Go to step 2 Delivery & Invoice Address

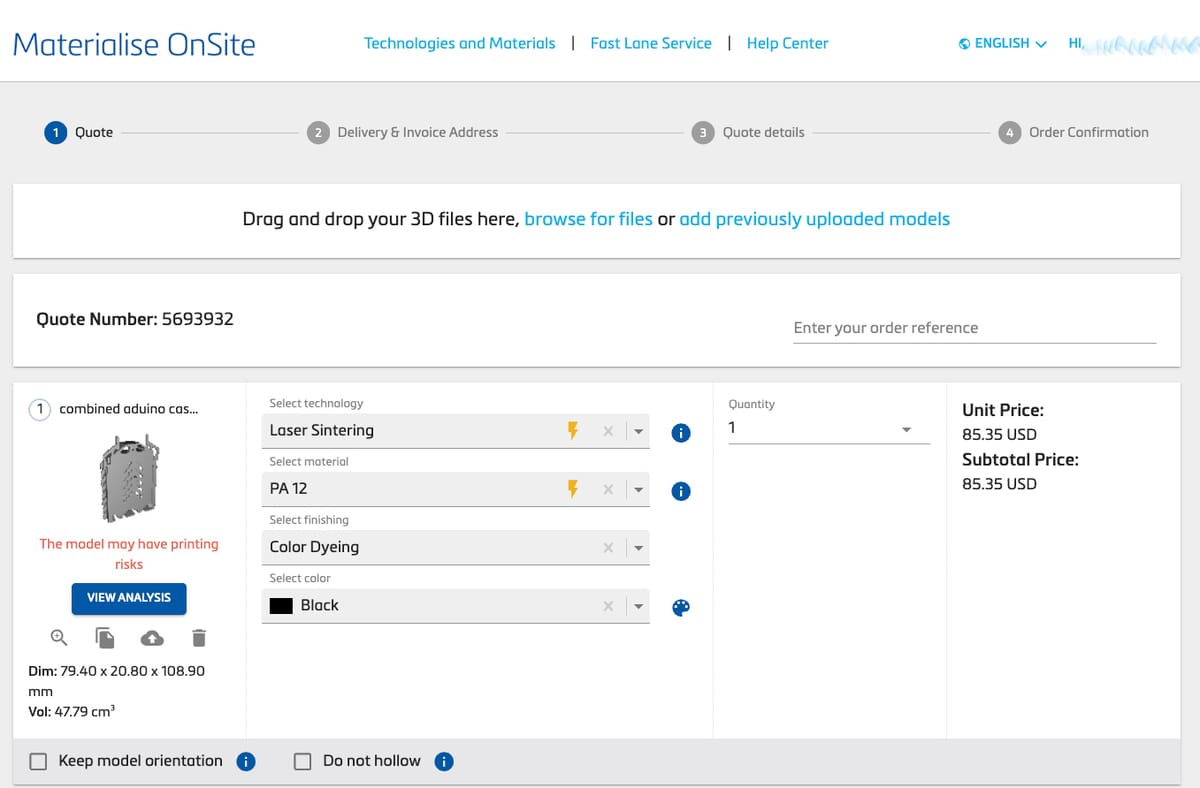pyautogui.click(x=403, y=132)
